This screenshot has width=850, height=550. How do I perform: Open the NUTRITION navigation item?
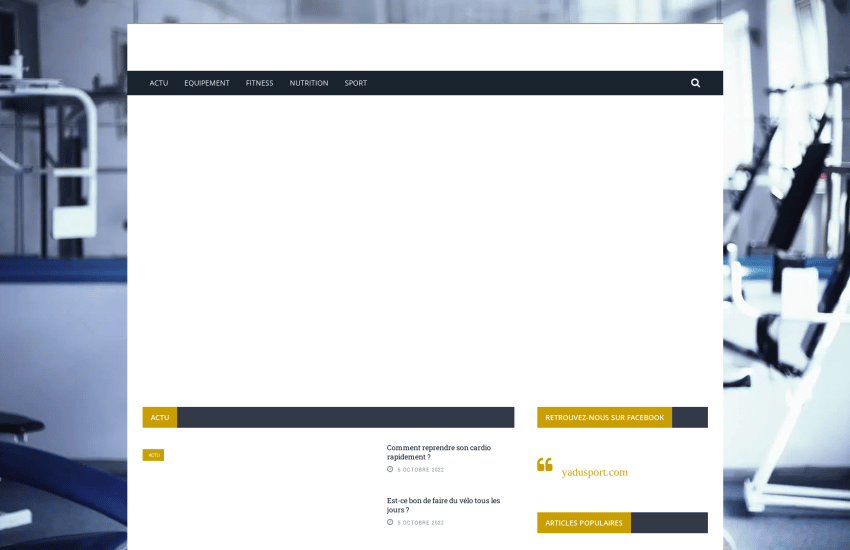[x=309, y=83]
